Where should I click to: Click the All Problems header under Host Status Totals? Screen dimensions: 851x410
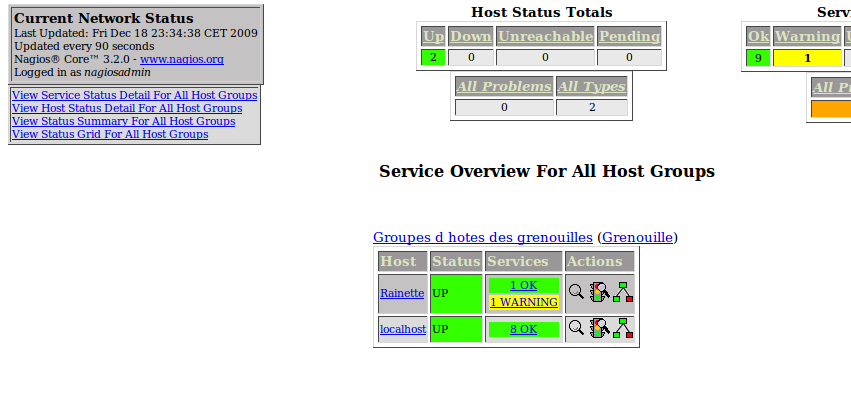pos(503,87)
